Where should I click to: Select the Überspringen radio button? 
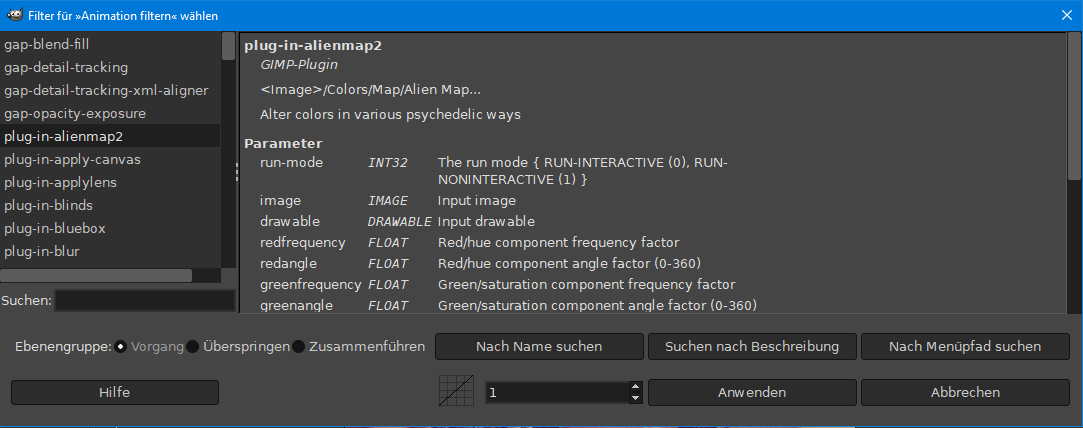(x=193, y=347)
